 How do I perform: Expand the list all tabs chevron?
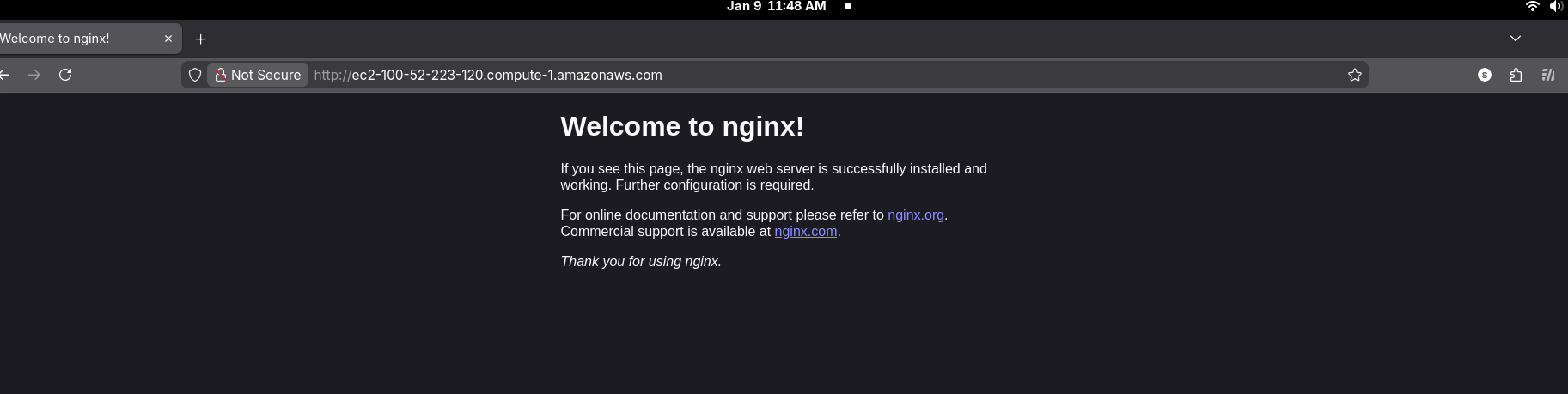click(1516, 39)
